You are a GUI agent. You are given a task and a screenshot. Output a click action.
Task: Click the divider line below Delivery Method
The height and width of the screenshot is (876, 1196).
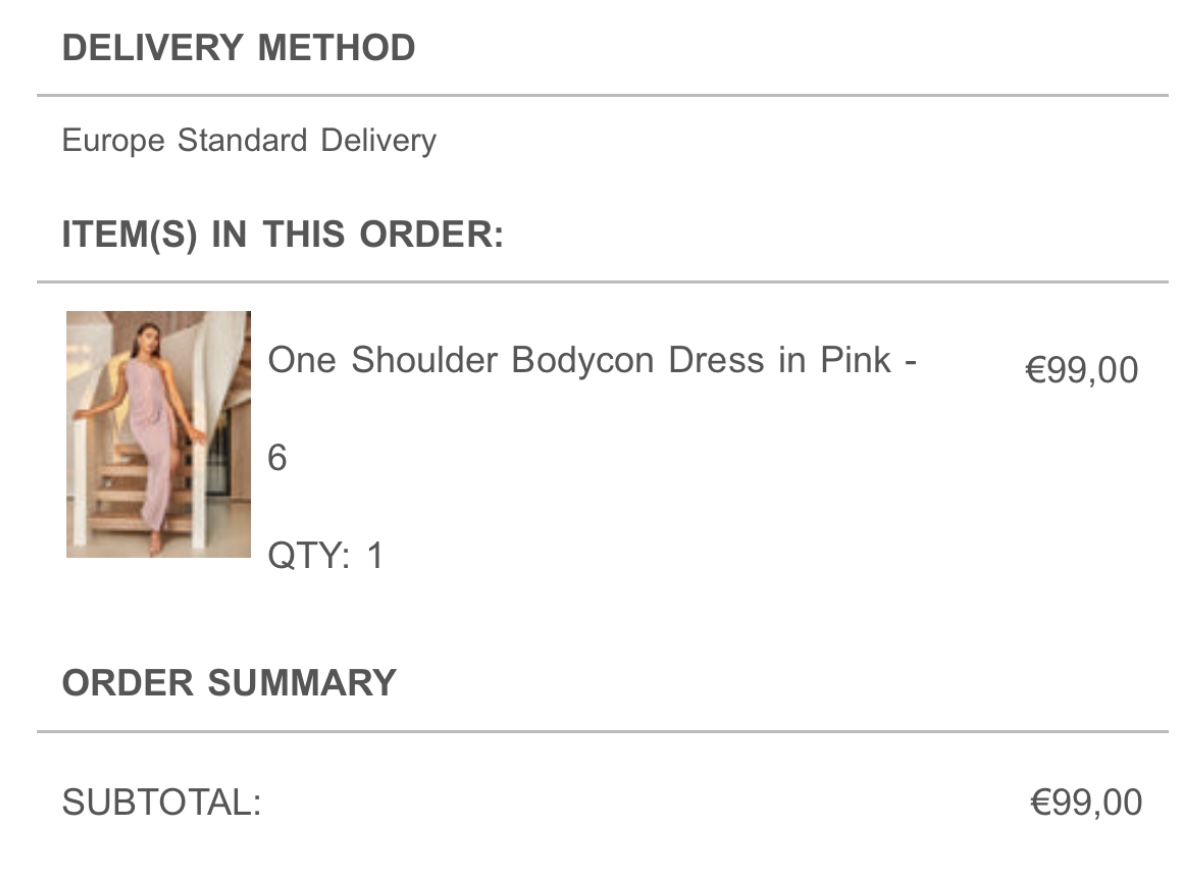[x=602, y=95]
